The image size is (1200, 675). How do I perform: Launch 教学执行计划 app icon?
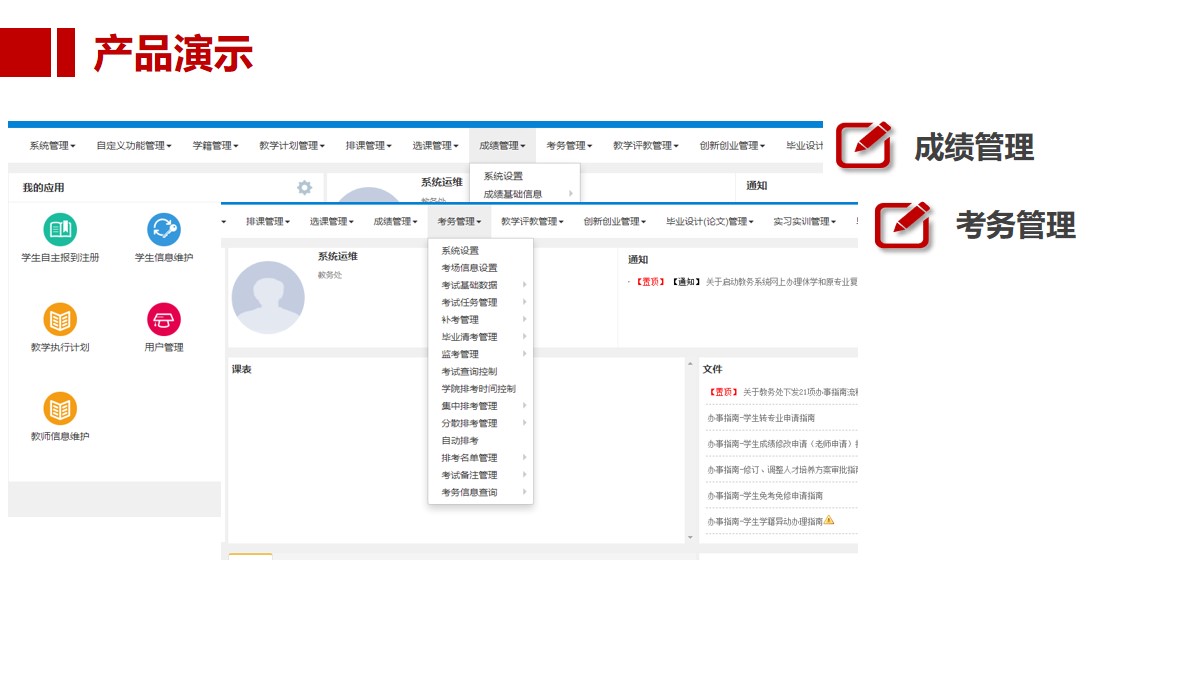[x=60, y=320]
